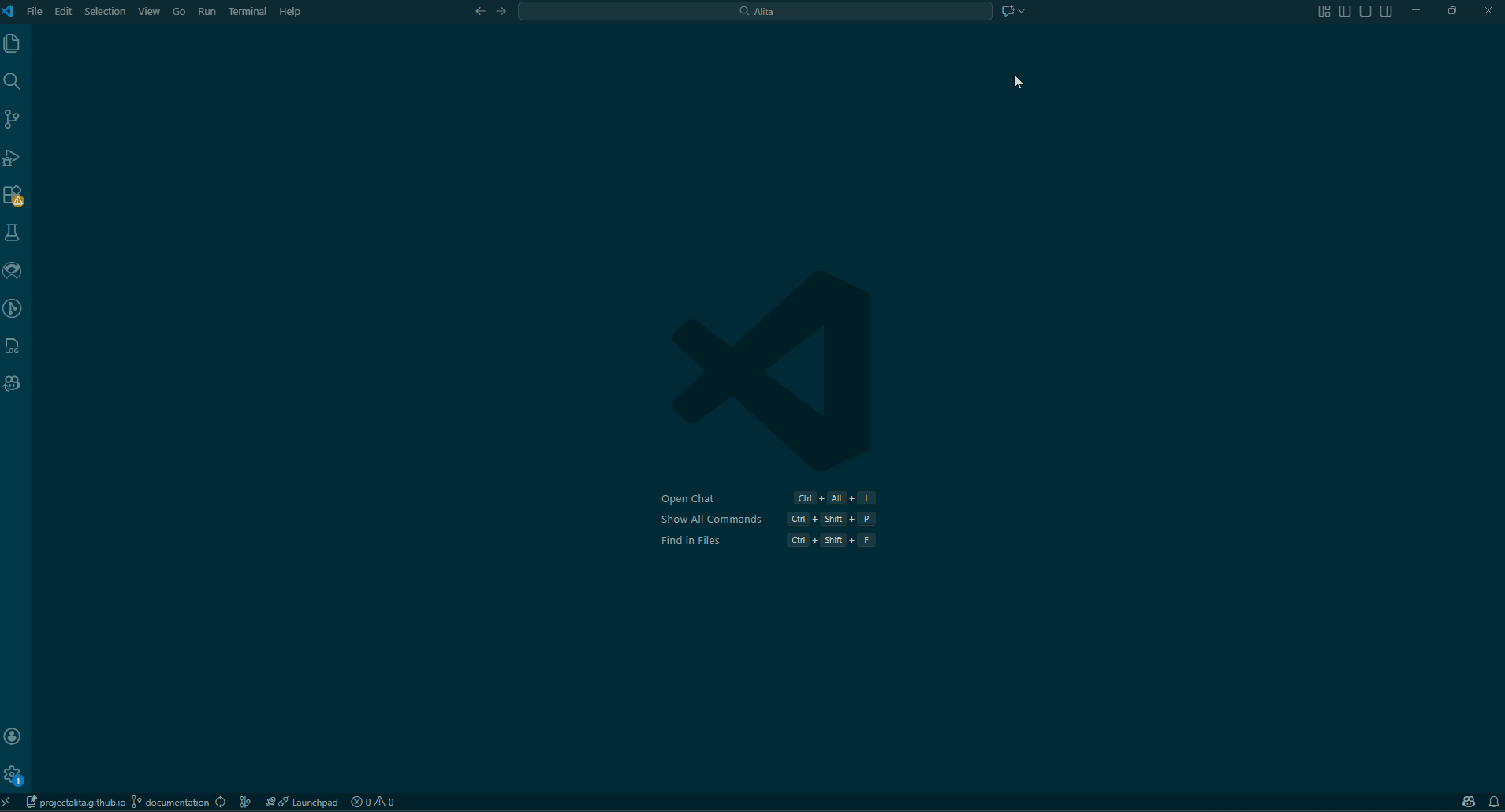
Task: Open the LOG panel icon in sidebar
Action: click(13, 347)
